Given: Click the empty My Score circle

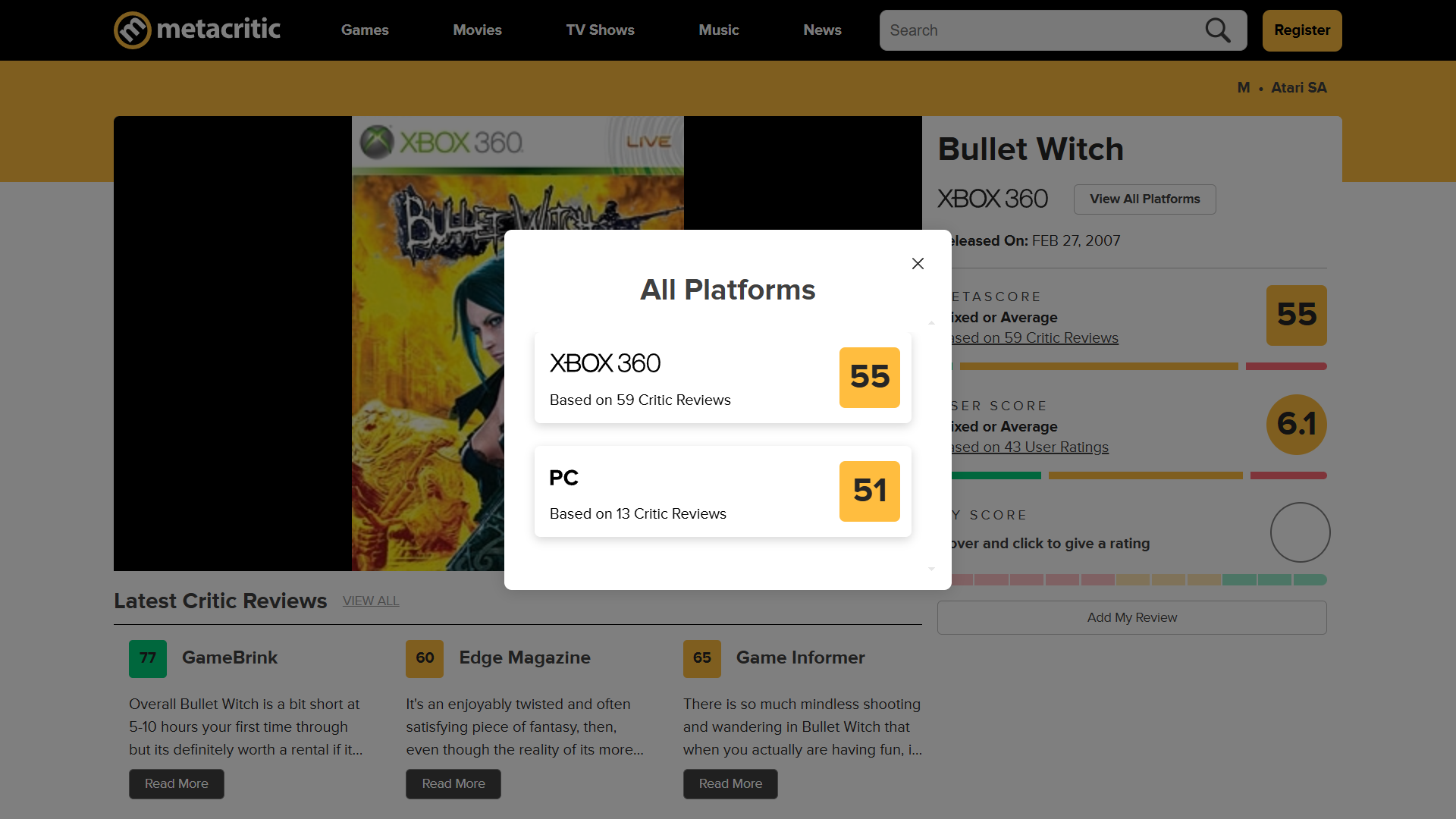Looking at the screenshot, I should point(1300,532).
